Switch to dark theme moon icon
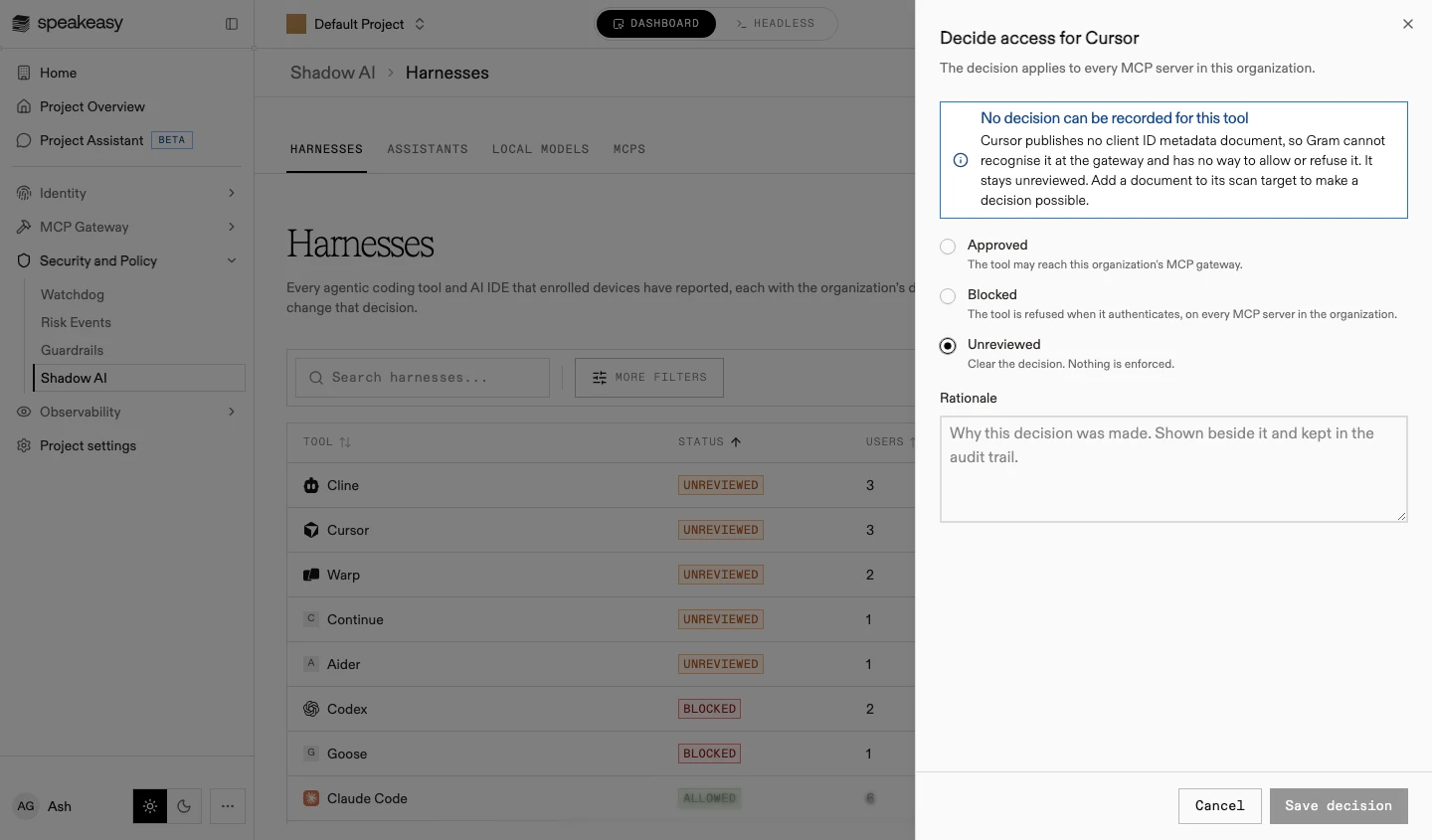The width and height of the screenshot is (1432, 840). pyautogui.click(x=184, y=806)
